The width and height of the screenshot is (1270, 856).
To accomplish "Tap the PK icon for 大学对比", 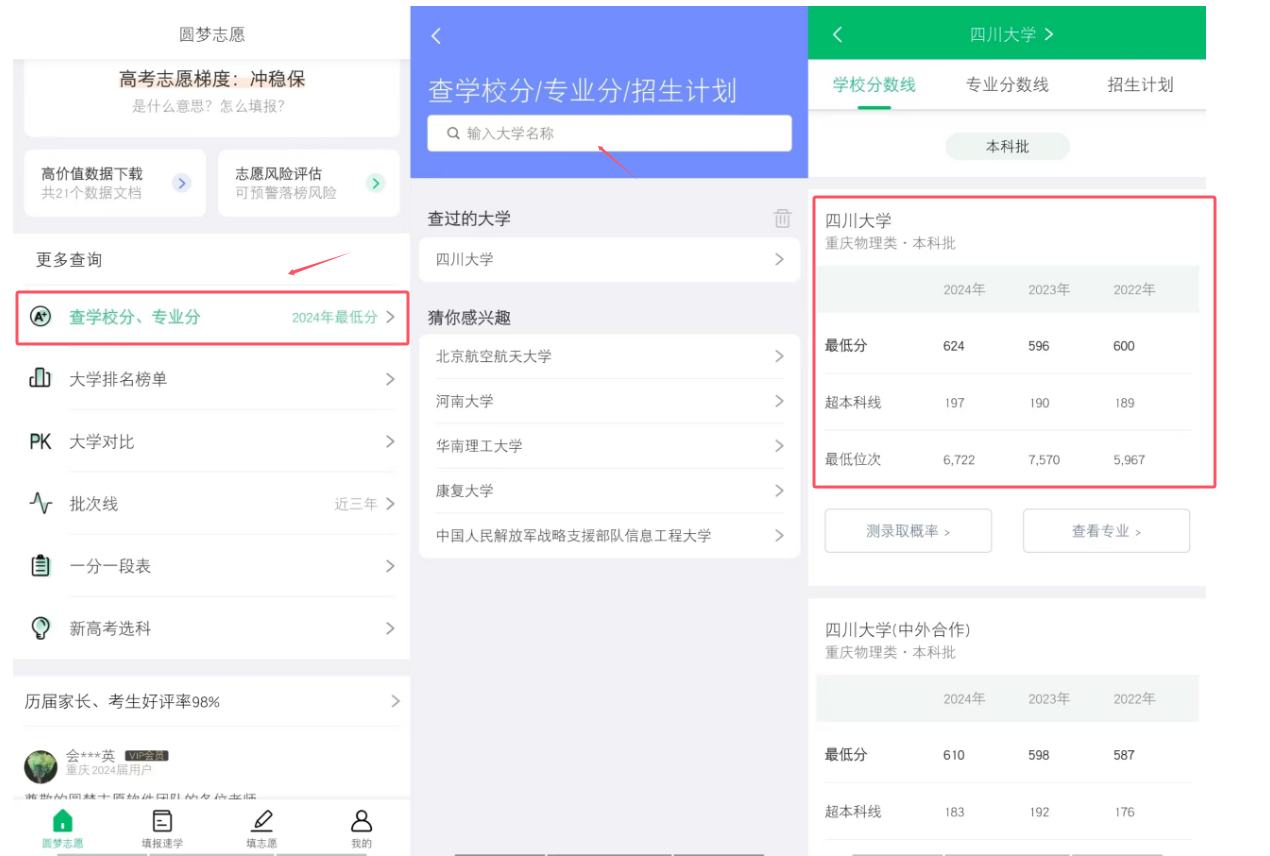I will 40,441.
